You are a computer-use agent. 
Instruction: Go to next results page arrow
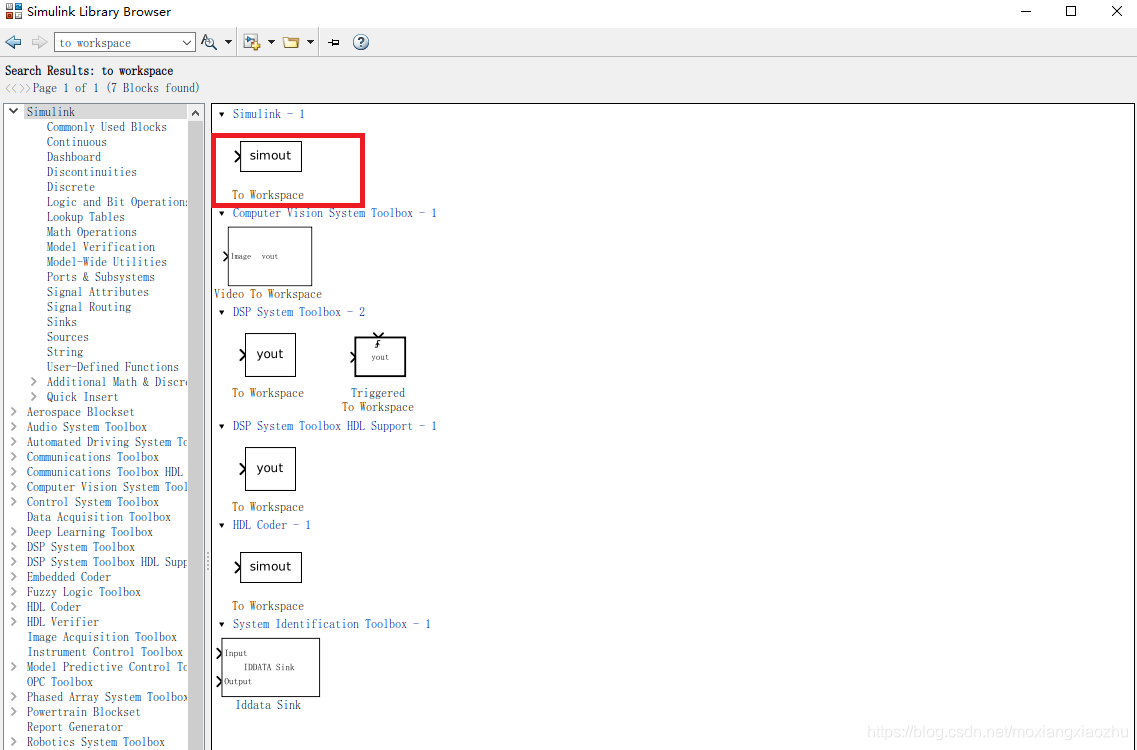(x=23, y=88)
